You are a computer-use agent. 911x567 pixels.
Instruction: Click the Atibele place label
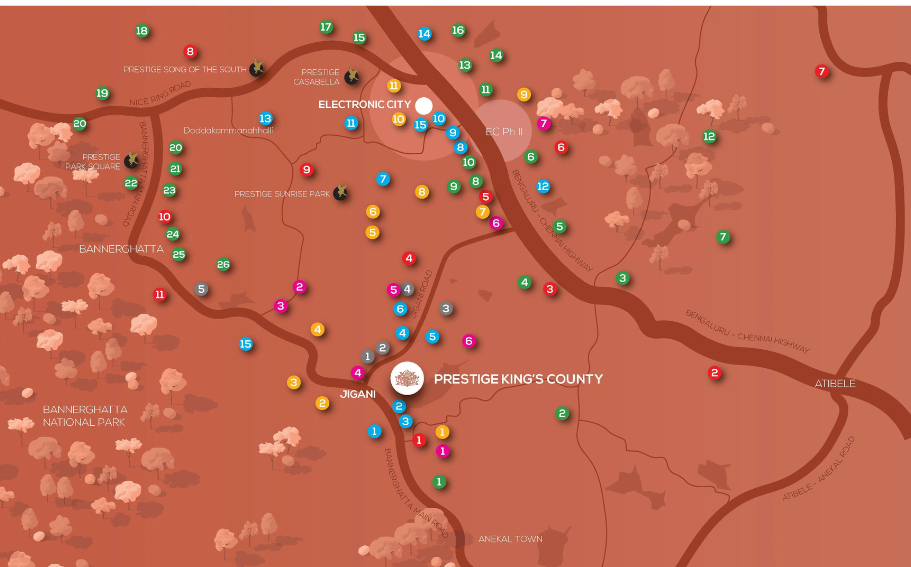tap(835, 383)
